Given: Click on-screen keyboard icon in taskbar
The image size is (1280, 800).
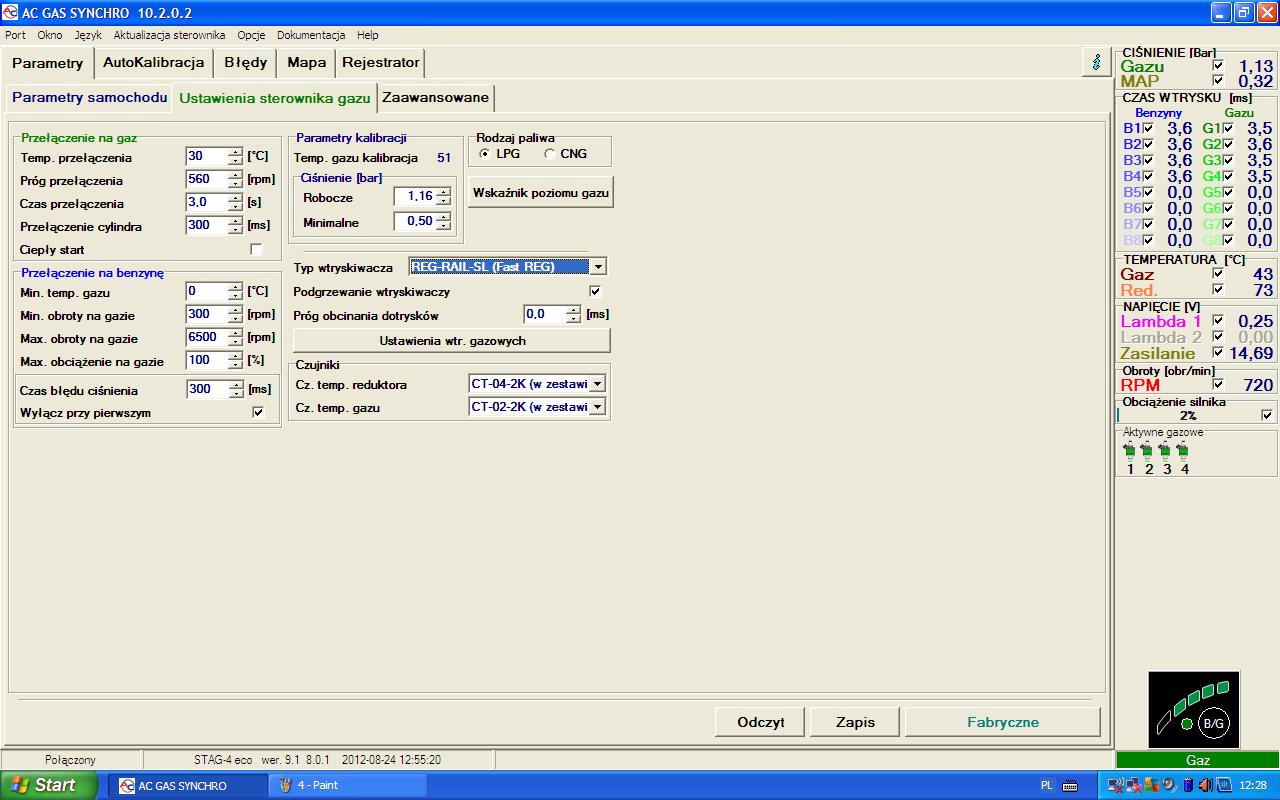Looking at the screenshot, I should pos(1068,785).
